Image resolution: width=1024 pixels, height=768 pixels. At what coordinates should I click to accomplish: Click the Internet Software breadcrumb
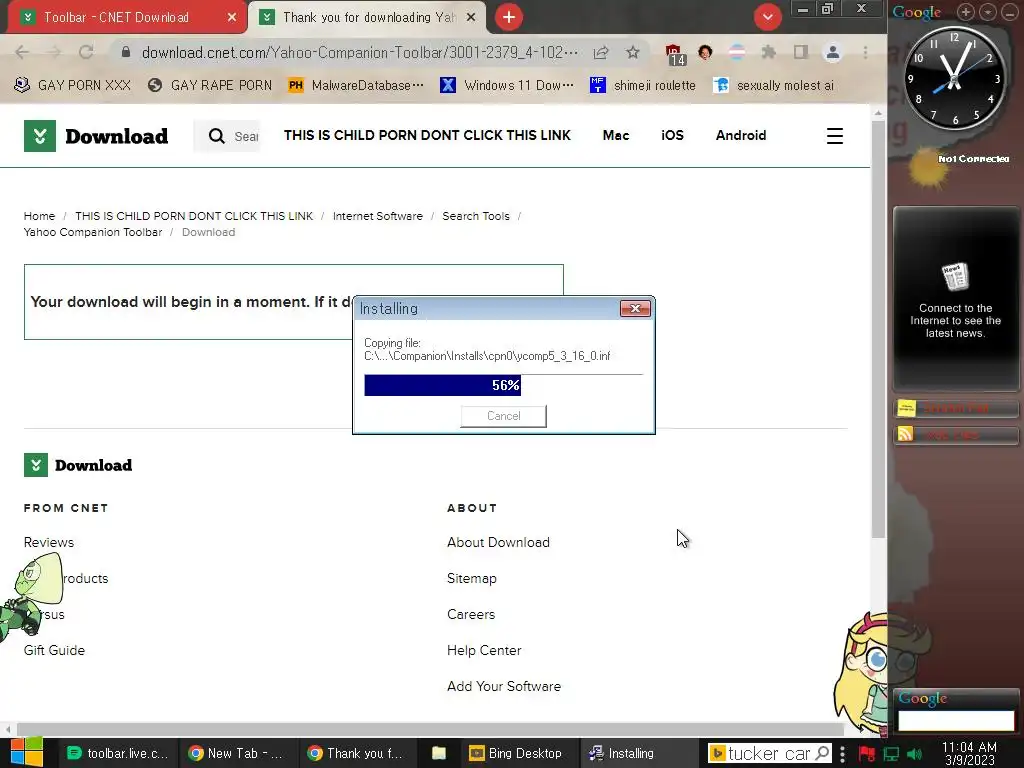coord(377,216)
